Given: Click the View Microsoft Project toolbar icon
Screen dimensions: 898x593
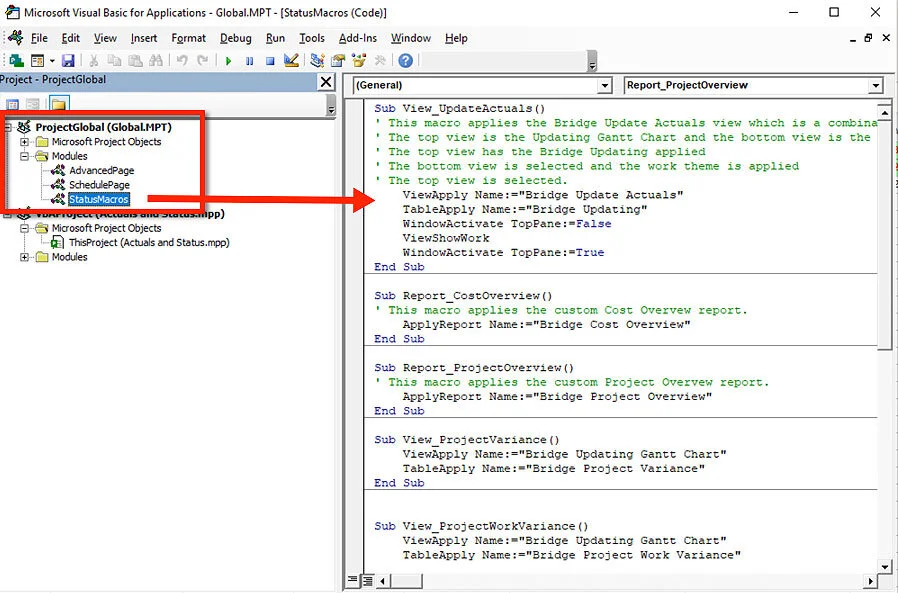Looking at the screenshot, I should coord(16,60).
